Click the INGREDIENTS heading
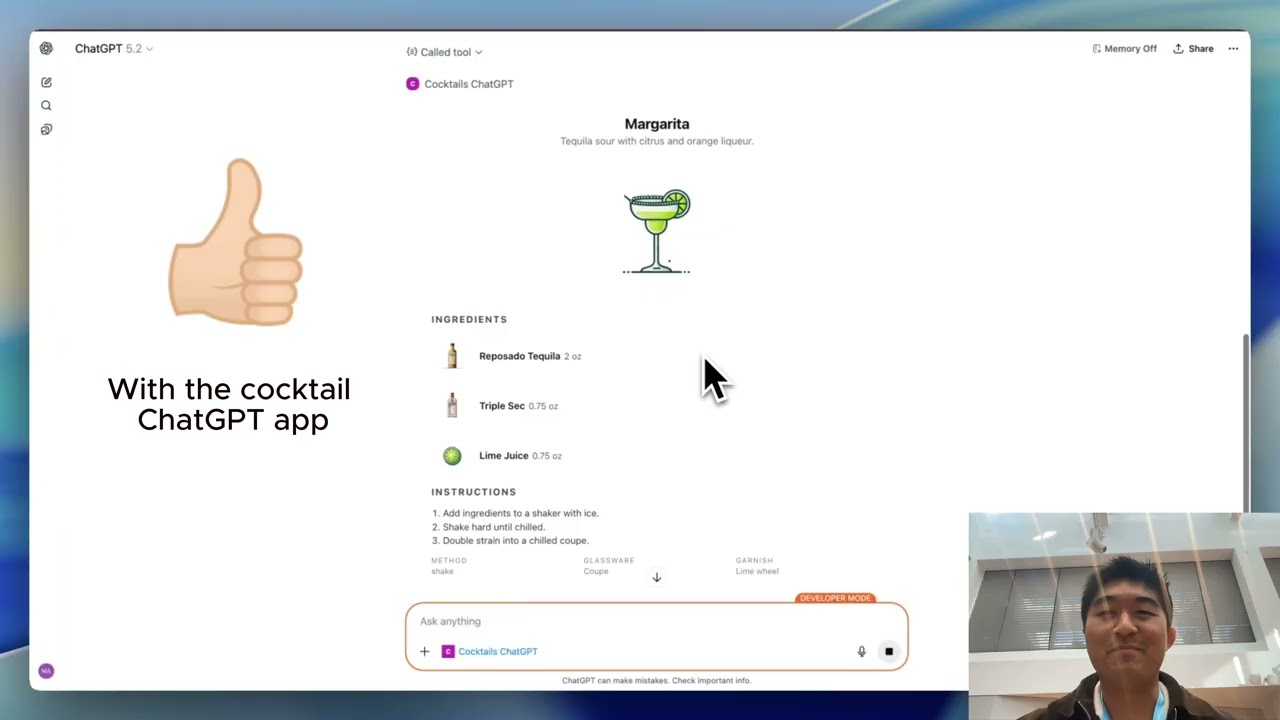This screenshot has width=1280, height=720. [x=469, y=319]
